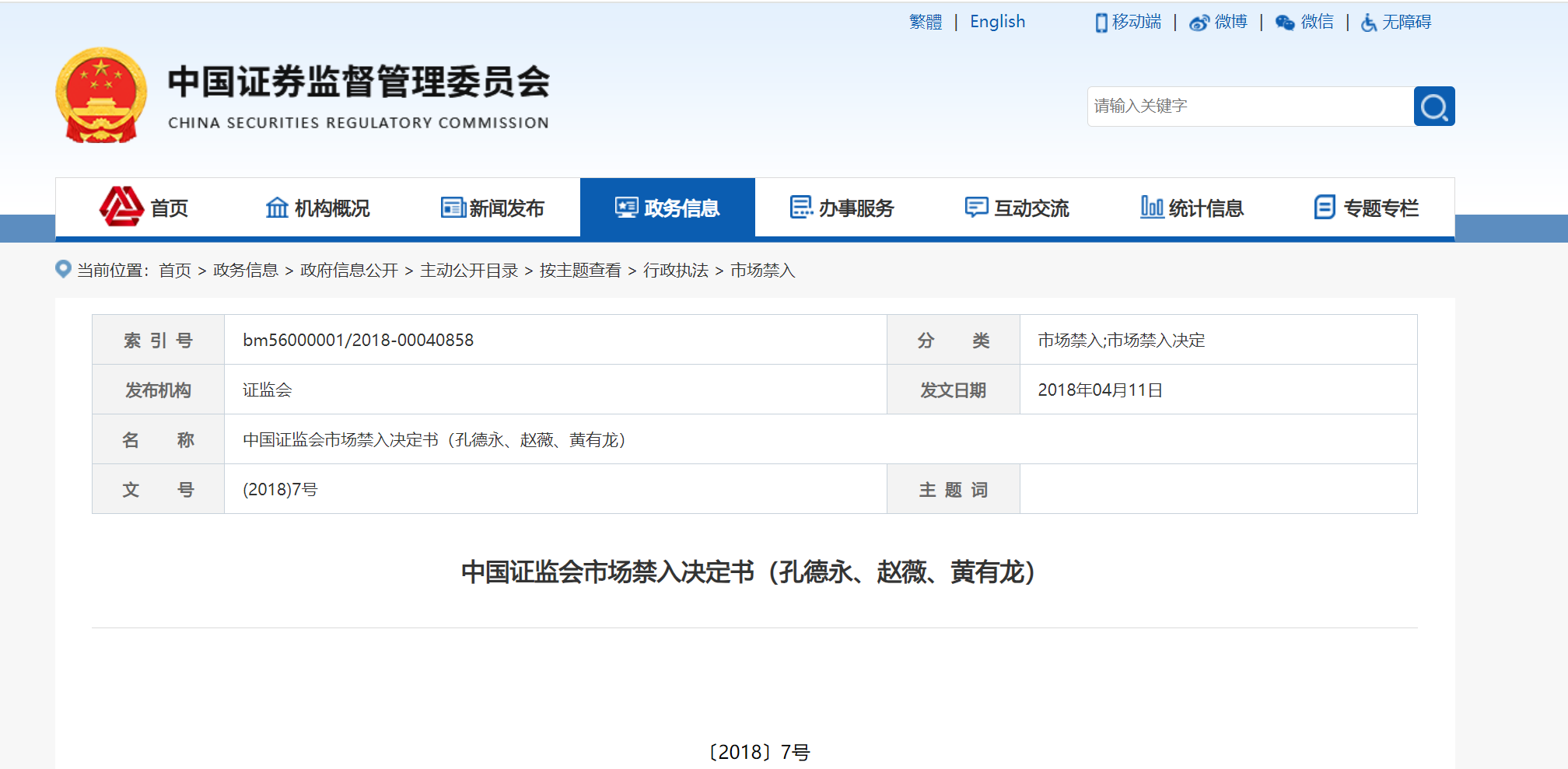Click the article heading 中国证监会市场禁入决定书
1568x769 pixels.
(749, 572)
